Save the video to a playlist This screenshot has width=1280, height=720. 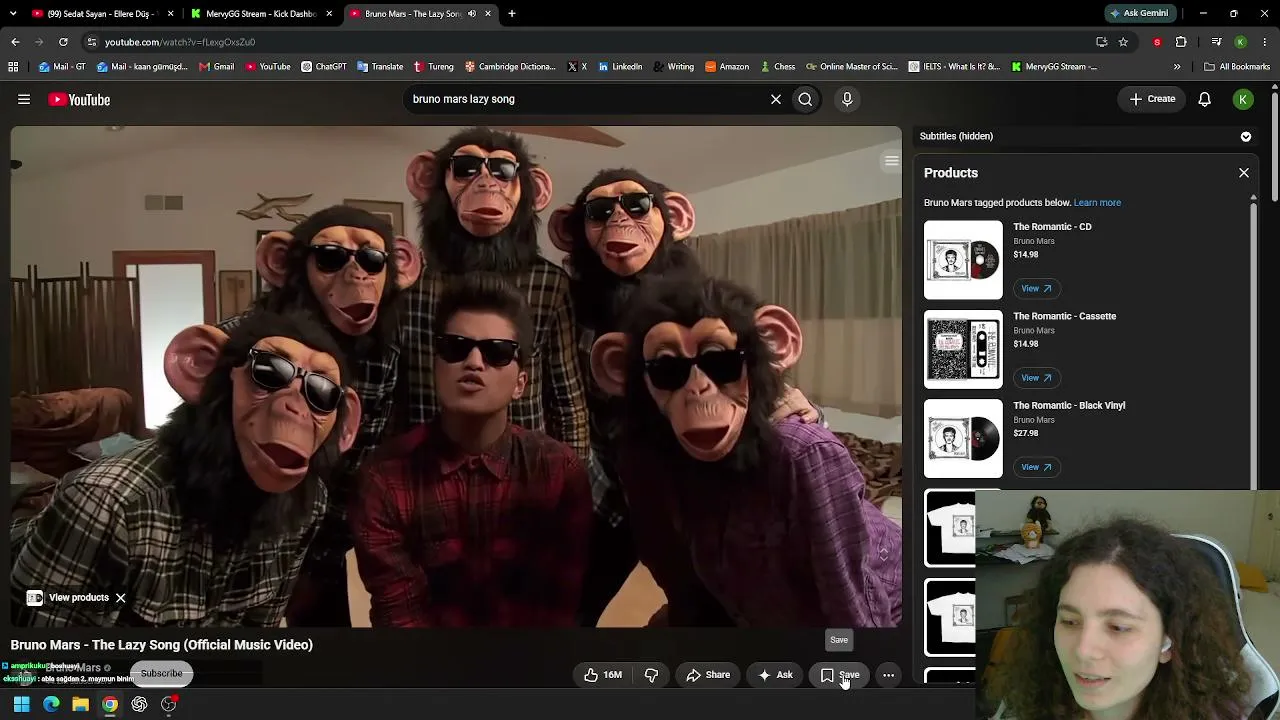[839, 675]
